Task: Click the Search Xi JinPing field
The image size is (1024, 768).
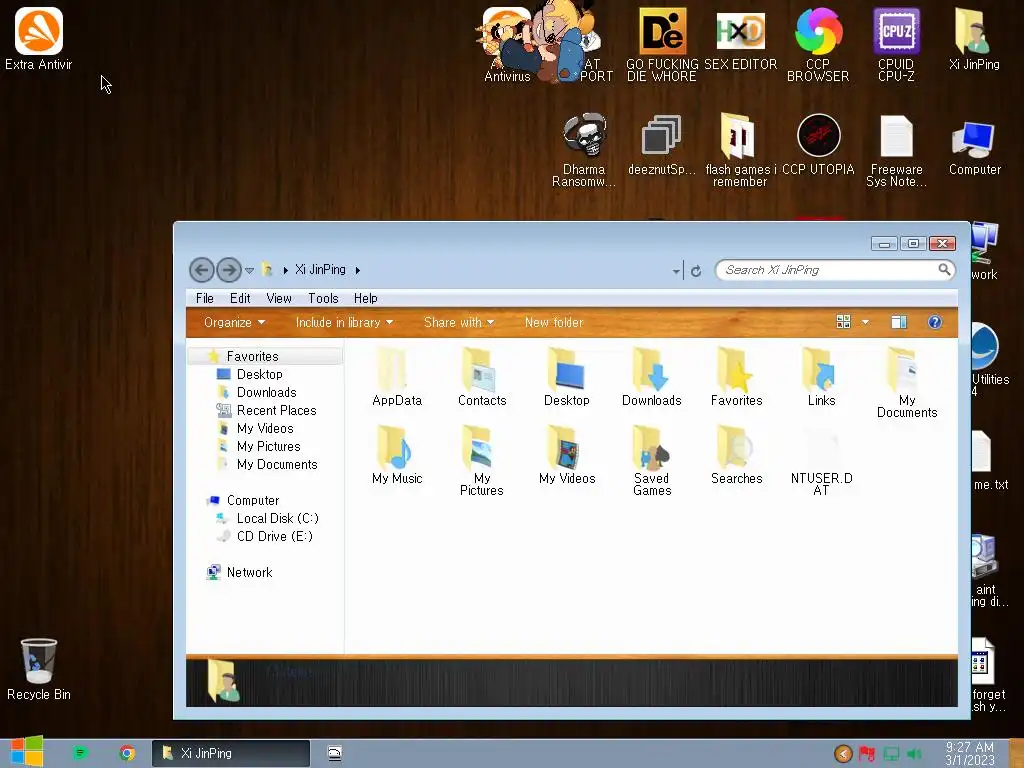Action: (x=835, y=270)
